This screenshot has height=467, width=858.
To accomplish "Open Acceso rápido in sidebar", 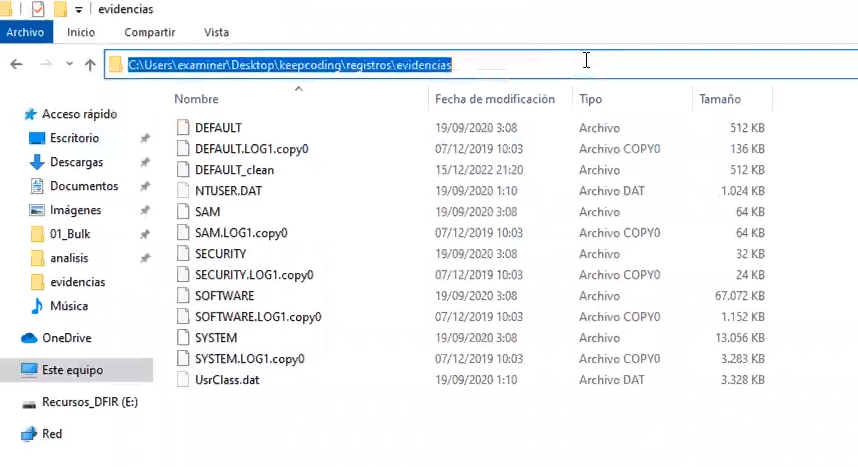I will [79, 114].
